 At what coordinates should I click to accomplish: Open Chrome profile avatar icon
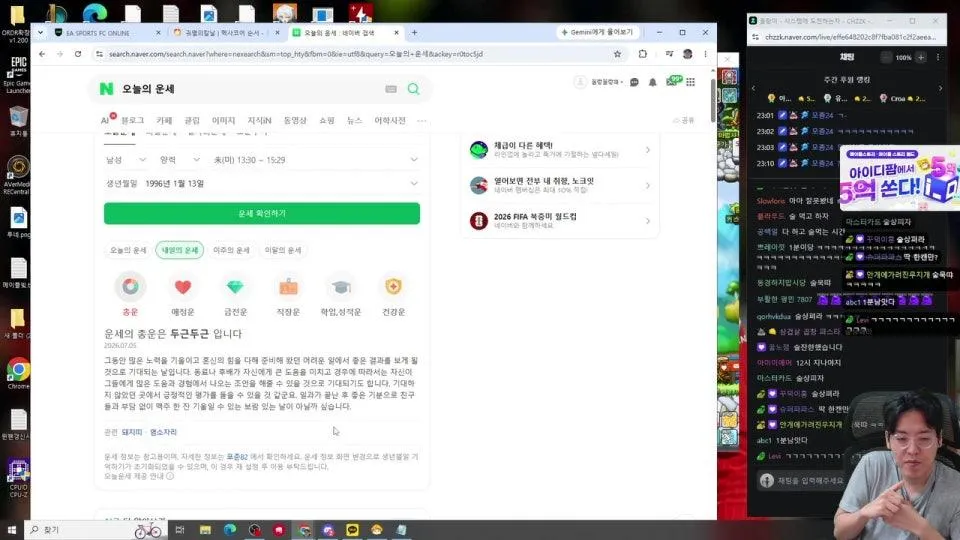(688, 54)
